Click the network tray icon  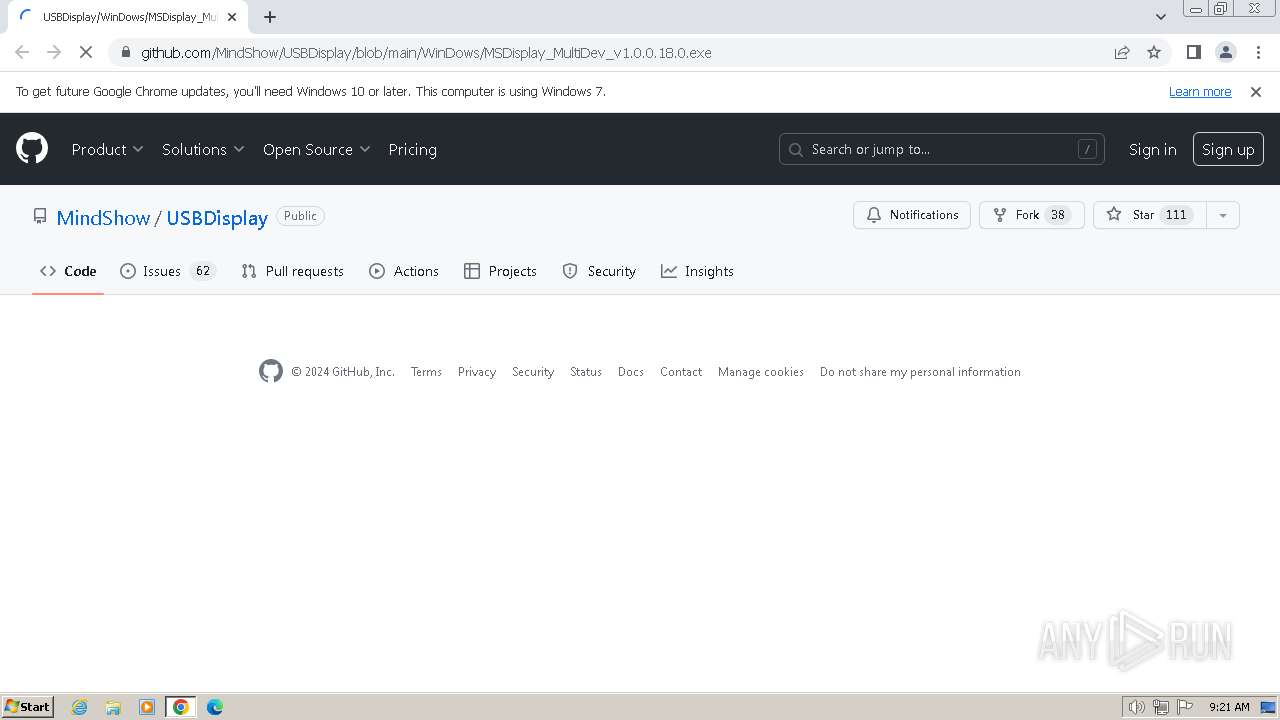pyautogui.click(x=1161, y=707)
